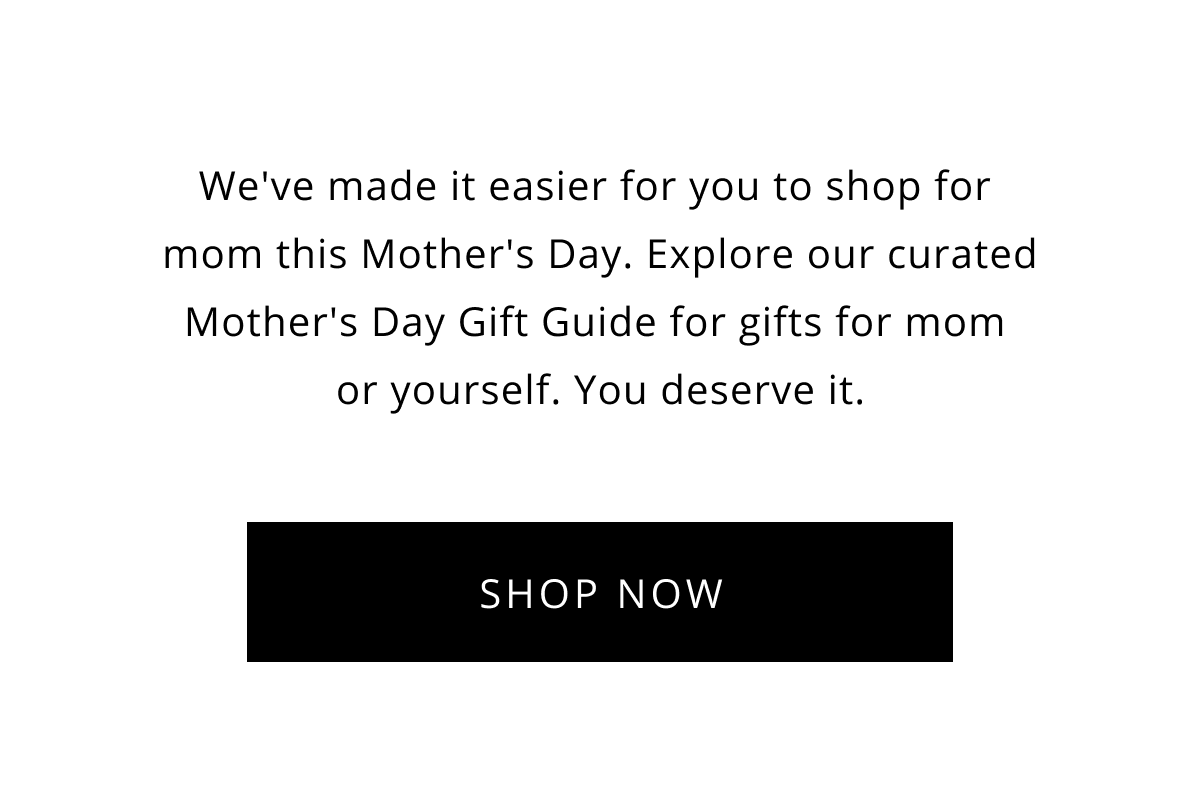Click the word "We've" at paragraph start

[257, 188]
